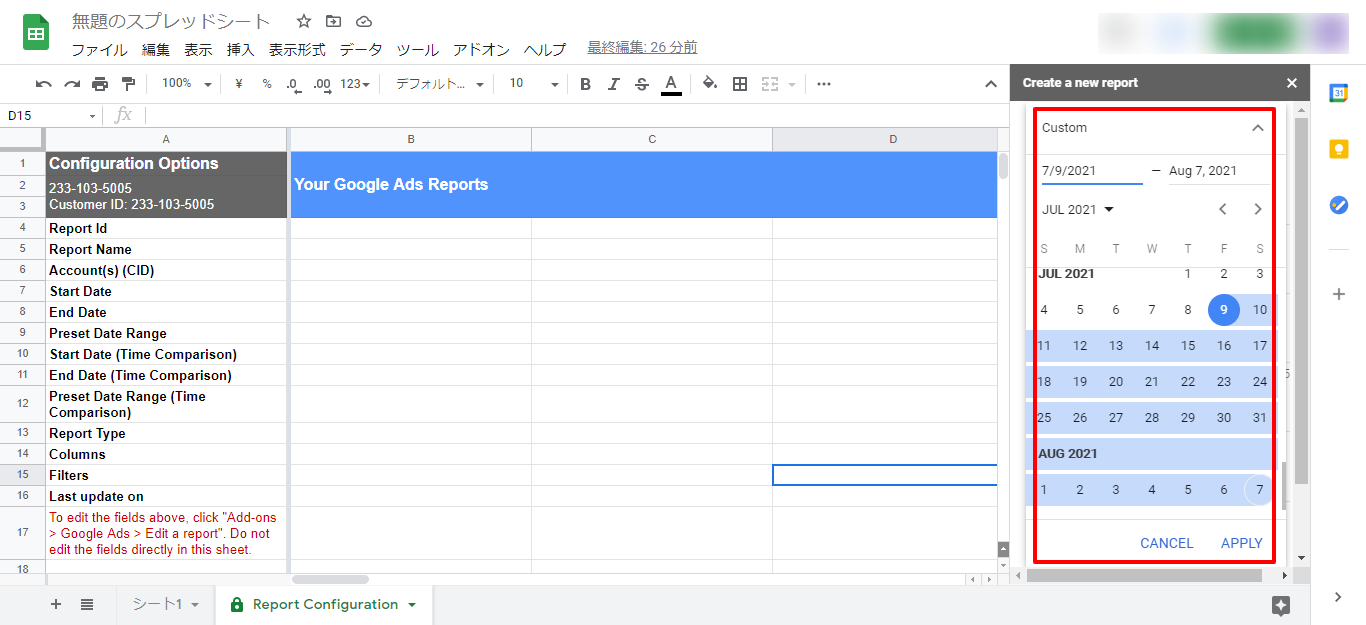Move document to folder icon
This screenshot has height=625, width=1366.
pos(333,21)
